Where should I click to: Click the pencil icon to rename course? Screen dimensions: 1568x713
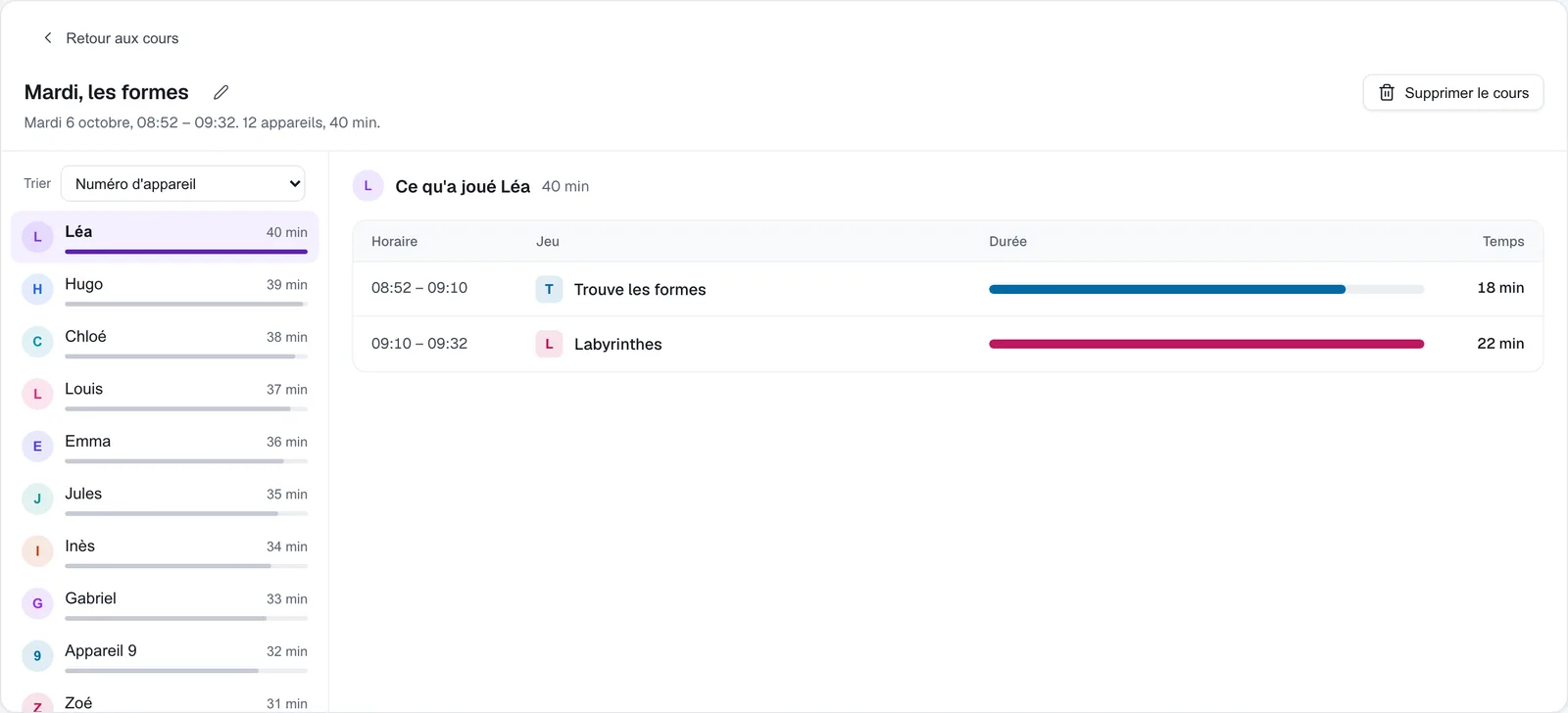[x=221, y=92]
